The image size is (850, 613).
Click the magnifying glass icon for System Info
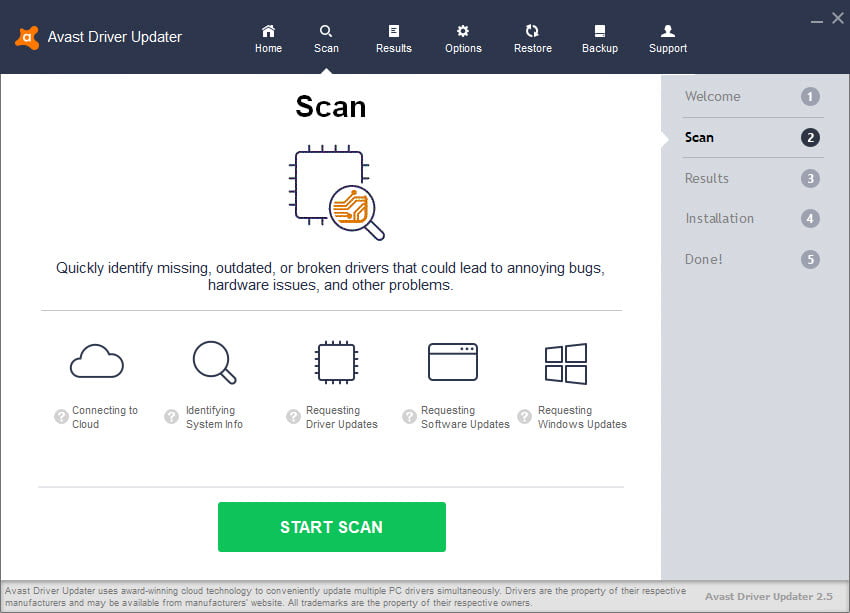pyautogui.click(x=215, y=363)
